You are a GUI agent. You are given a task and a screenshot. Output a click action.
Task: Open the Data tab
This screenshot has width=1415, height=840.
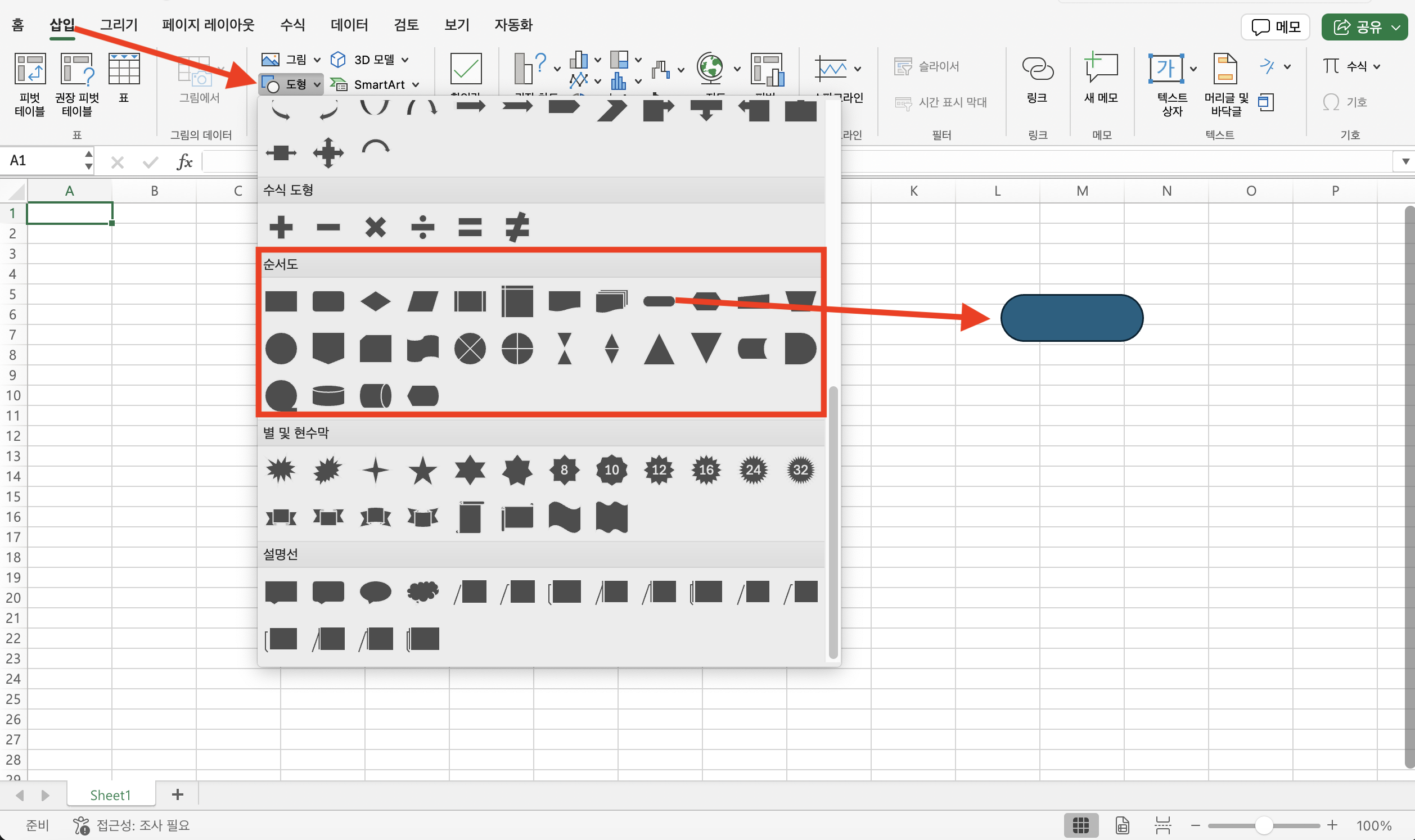(x=349, y=25)
